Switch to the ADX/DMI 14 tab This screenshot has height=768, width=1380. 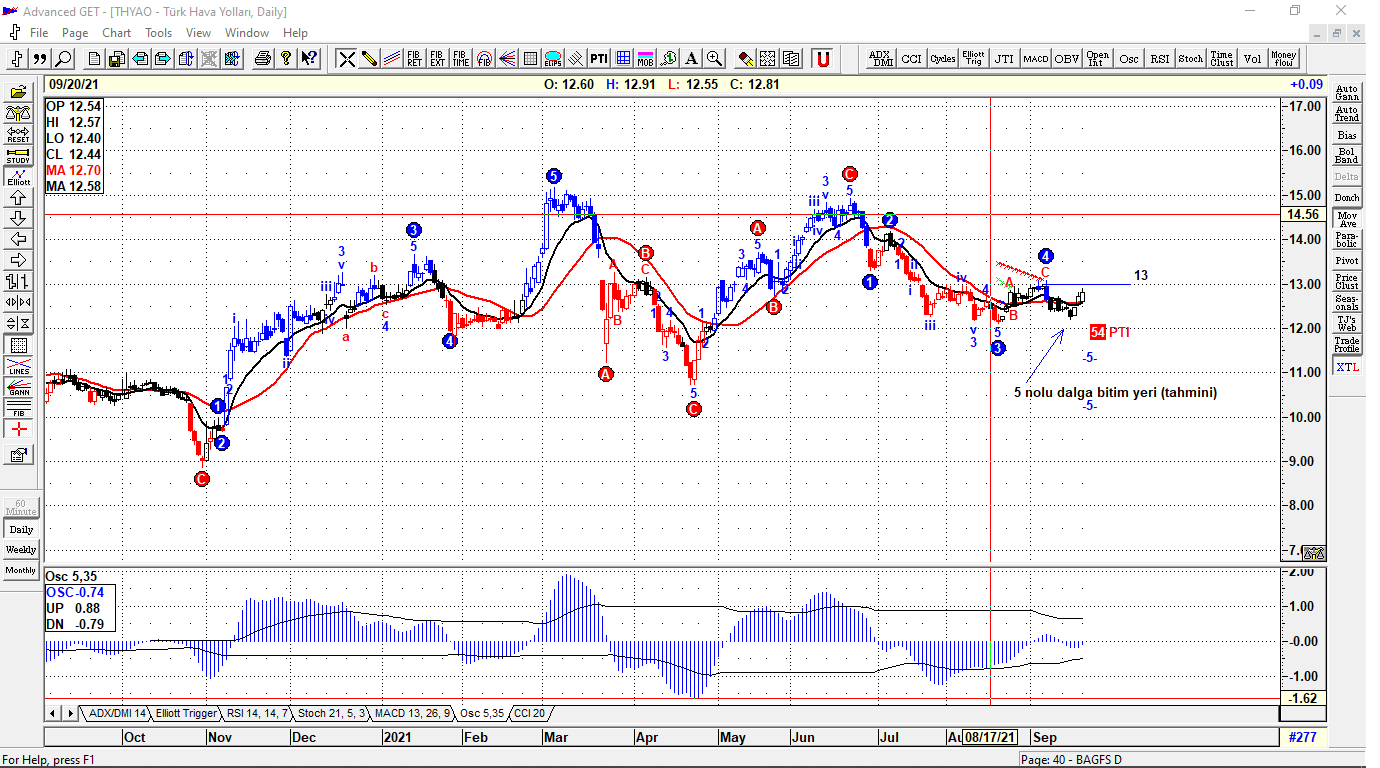(x=117, y=713)
